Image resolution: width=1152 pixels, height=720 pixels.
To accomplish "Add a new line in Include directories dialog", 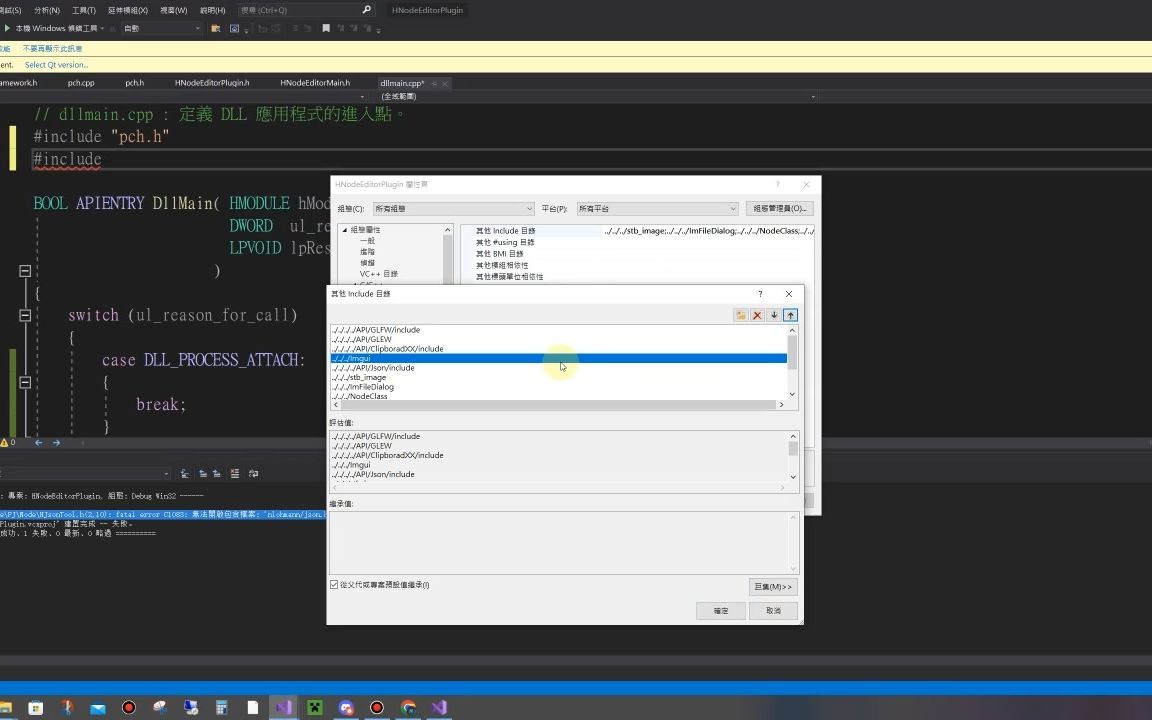I will (x=741, y=315).
